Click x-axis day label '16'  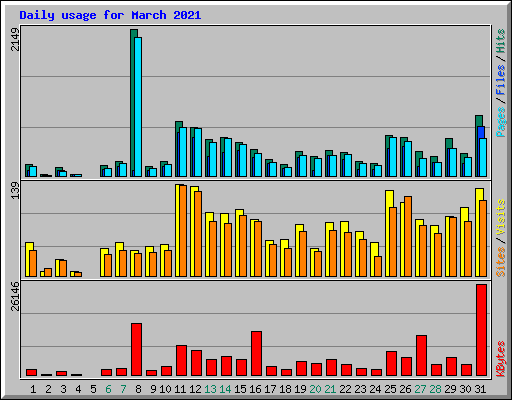[x=255, y=389]
